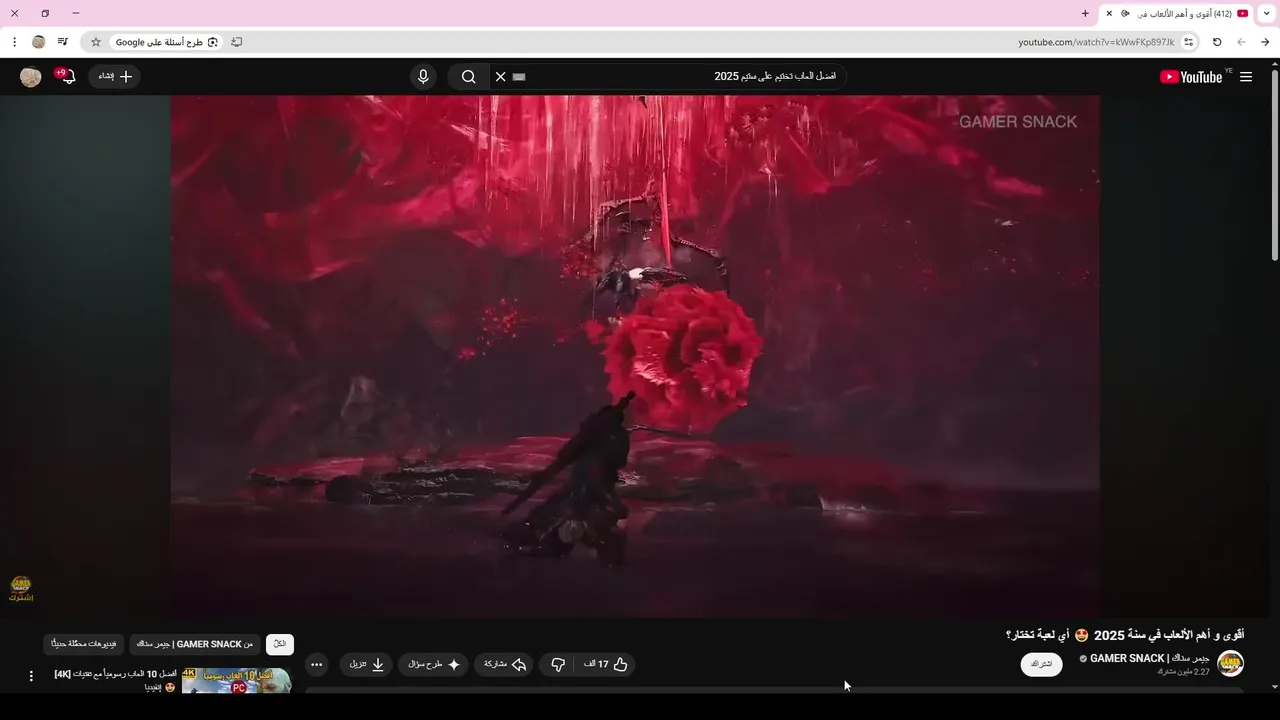The image size is (1280, 720).
Task: Select the YouTube tab '(412) أقوى و أهم الألعاب'
Action: [1177, 13]
